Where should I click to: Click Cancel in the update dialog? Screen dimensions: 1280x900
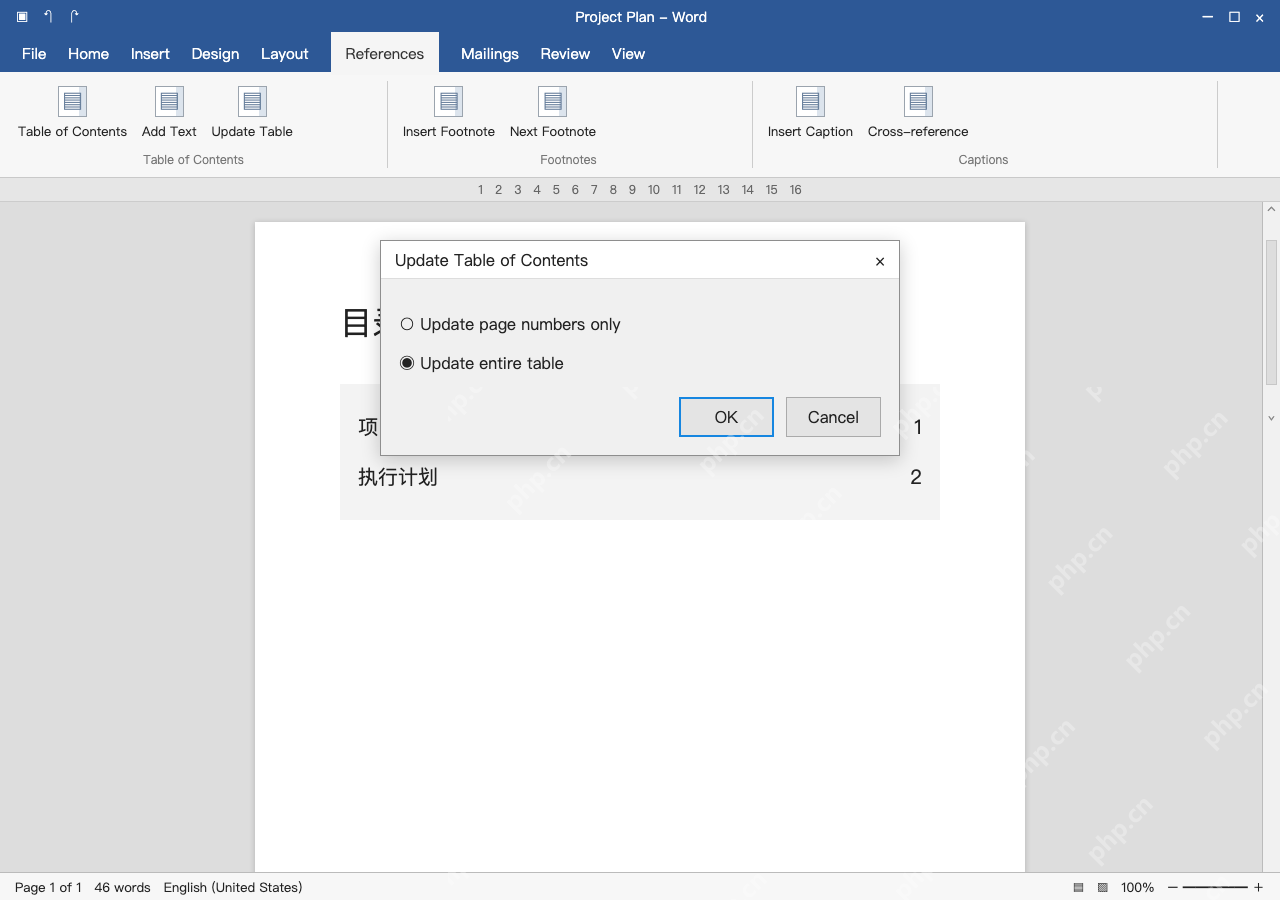pos(833,417)
